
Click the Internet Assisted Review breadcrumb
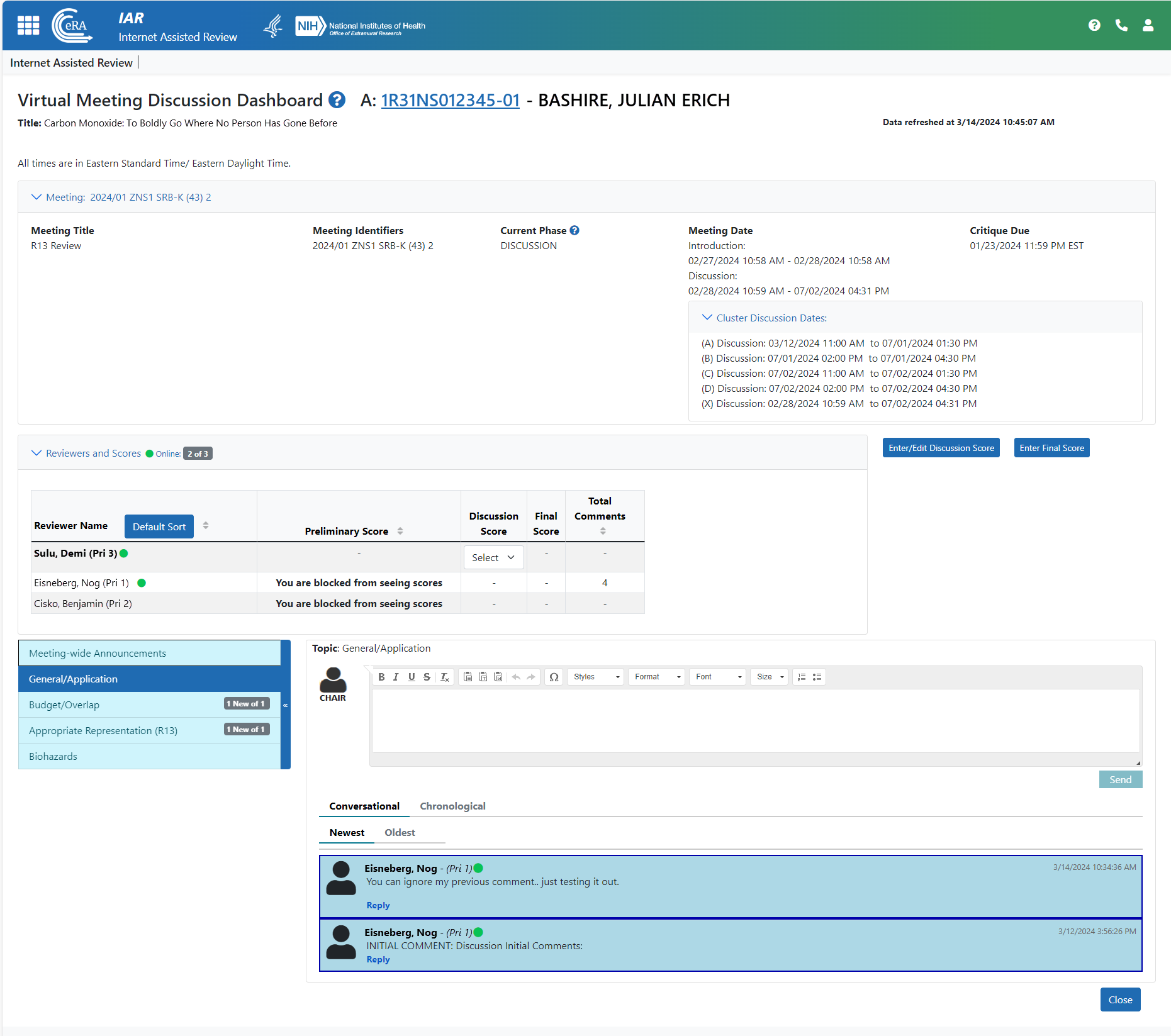(71, 62)
